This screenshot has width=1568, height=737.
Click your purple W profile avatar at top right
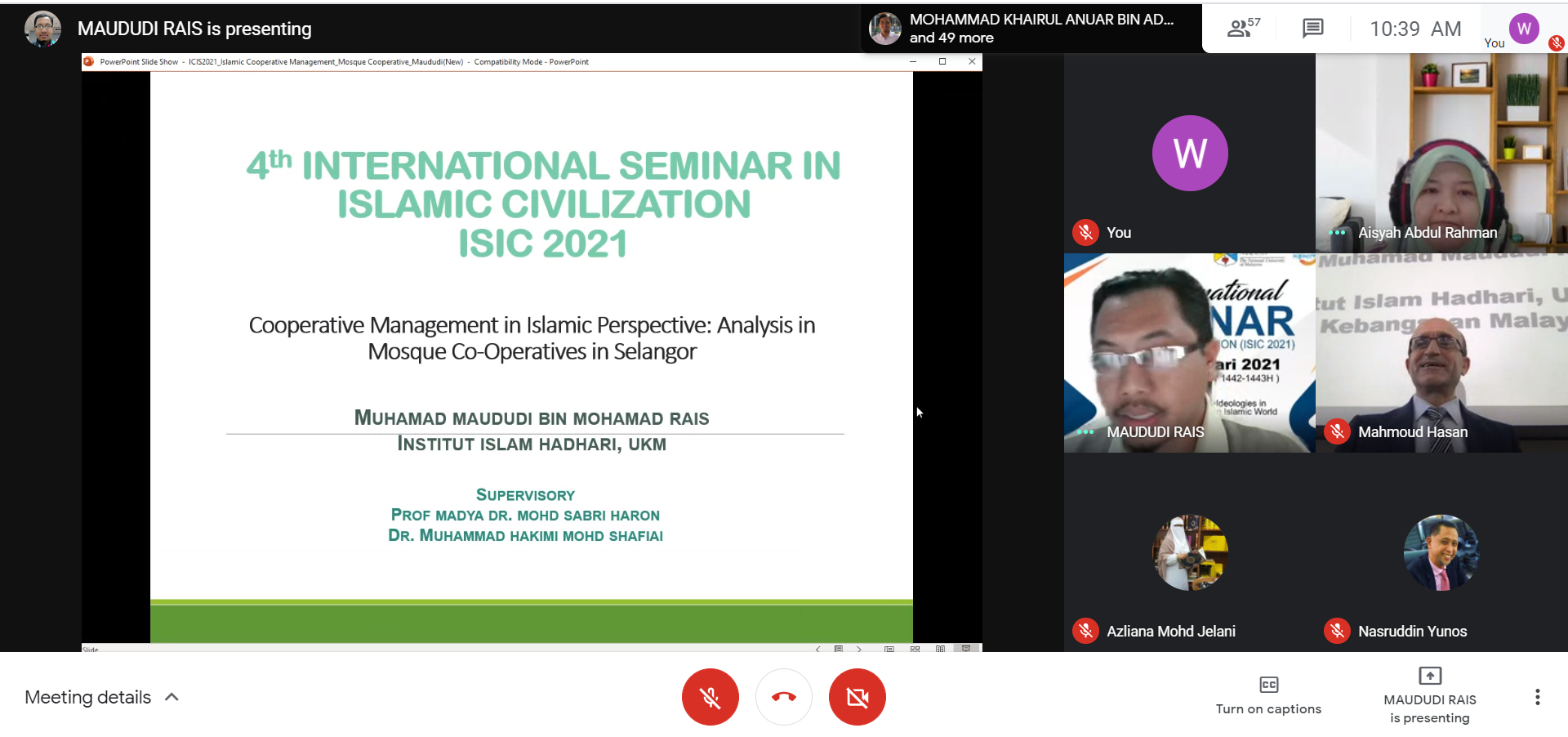coord(1524,29)
